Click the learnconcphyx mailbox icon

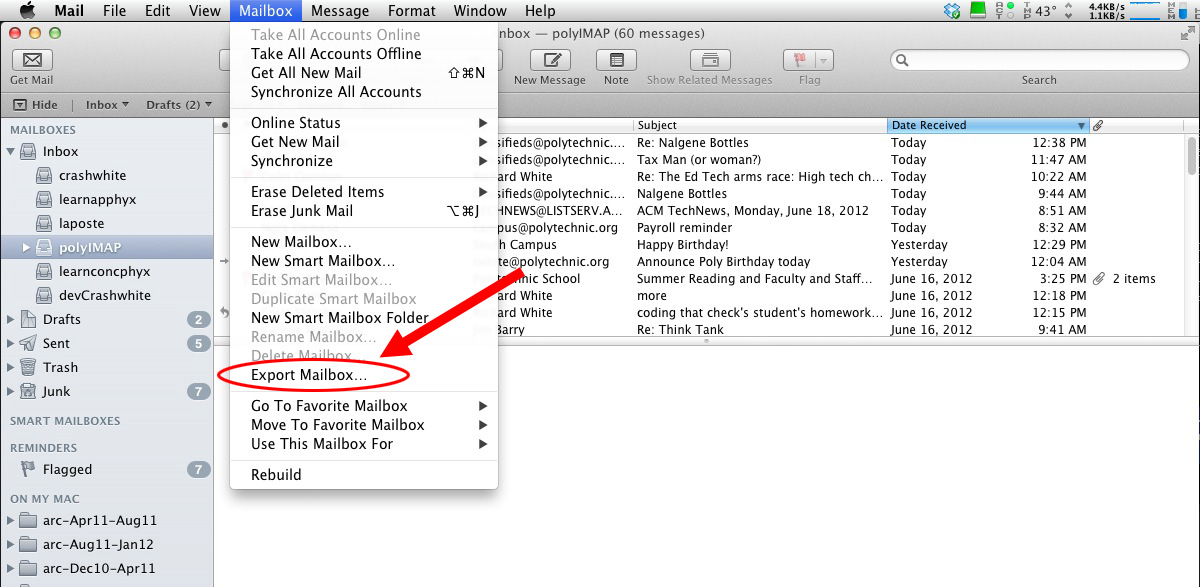coord(43,271)
